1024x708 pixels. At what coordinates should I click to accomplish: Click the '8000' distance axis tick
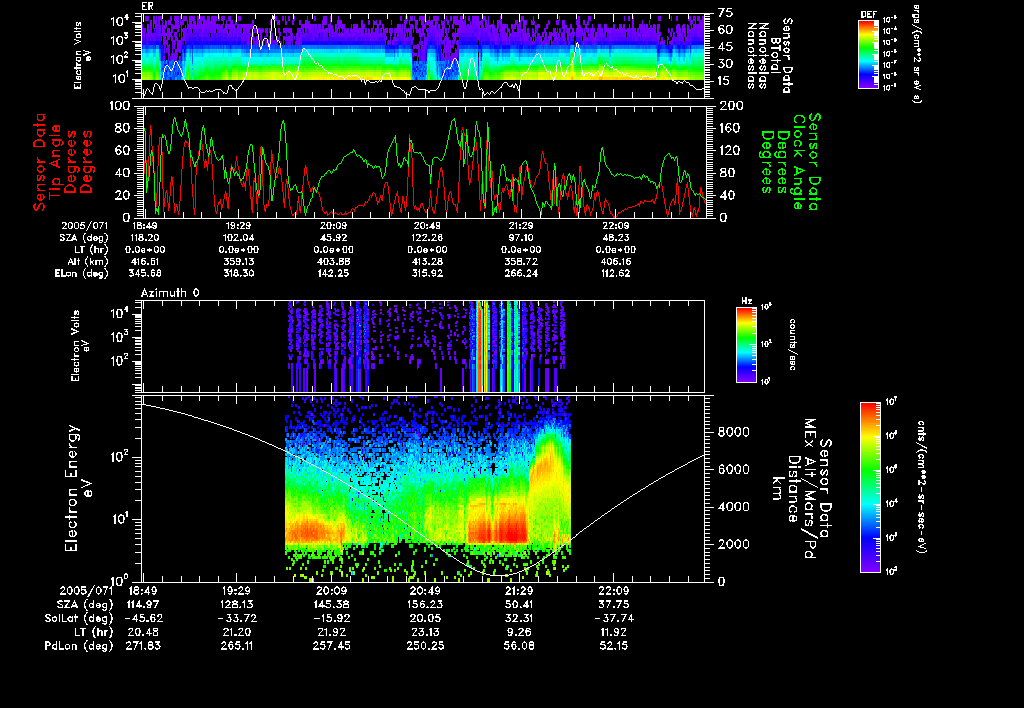pyautogui.click(x=733, y=432)
